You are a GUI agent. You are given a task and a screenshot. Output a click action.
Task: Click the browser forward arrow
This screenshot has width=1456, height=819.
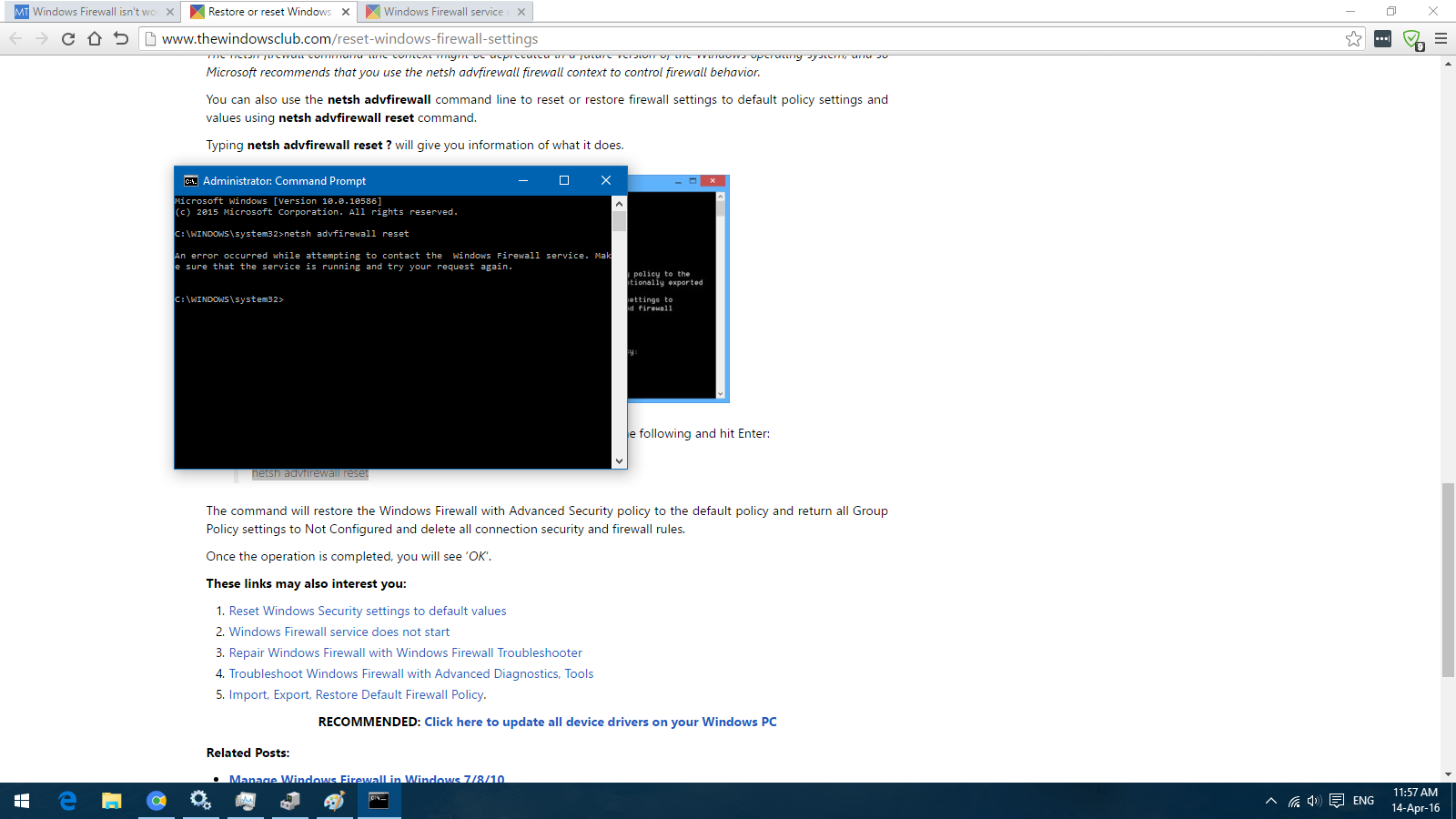click(42, 38)
